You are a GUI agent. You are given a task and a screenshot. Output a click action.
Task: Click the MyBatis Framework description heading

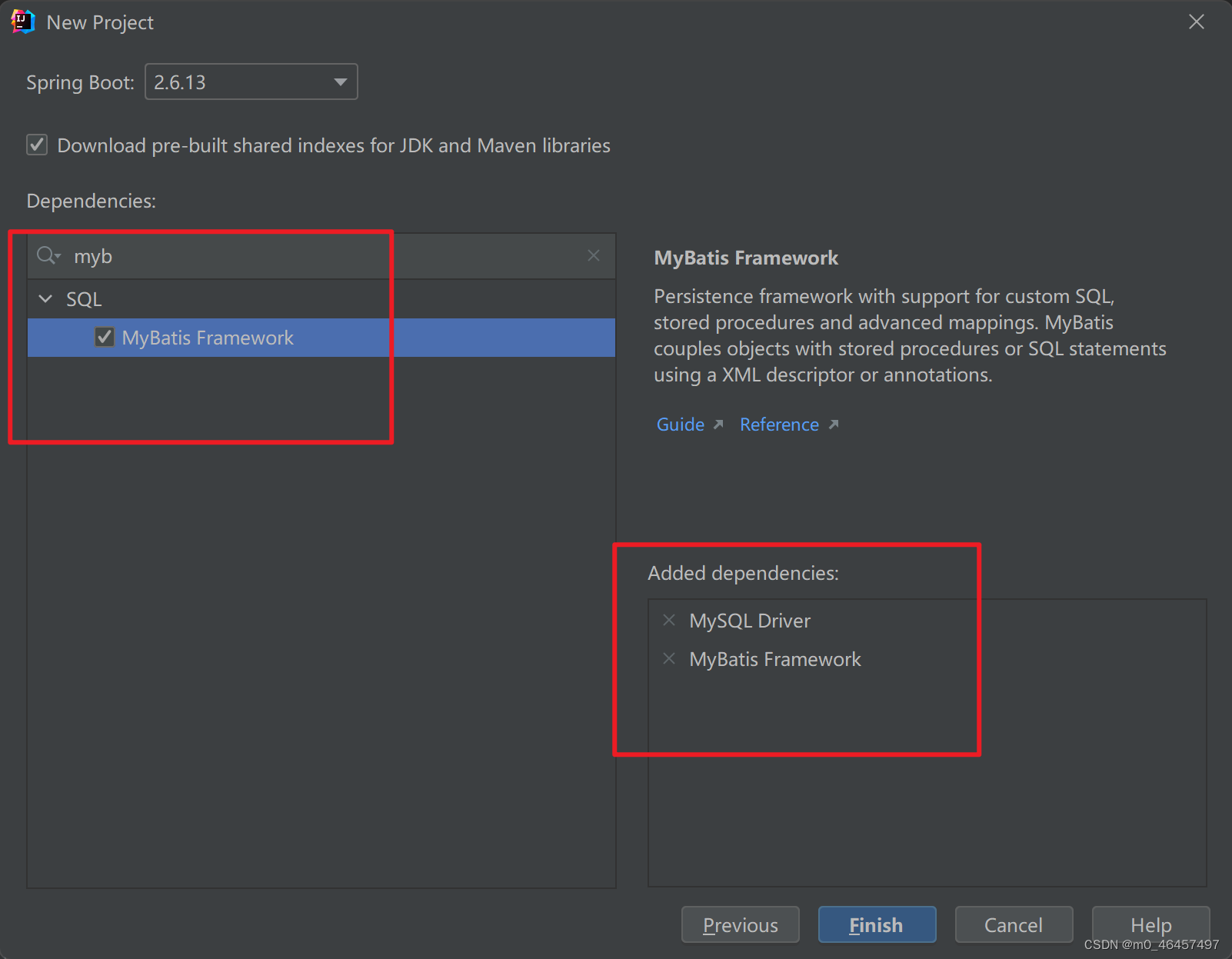click(x=746, y=258)
